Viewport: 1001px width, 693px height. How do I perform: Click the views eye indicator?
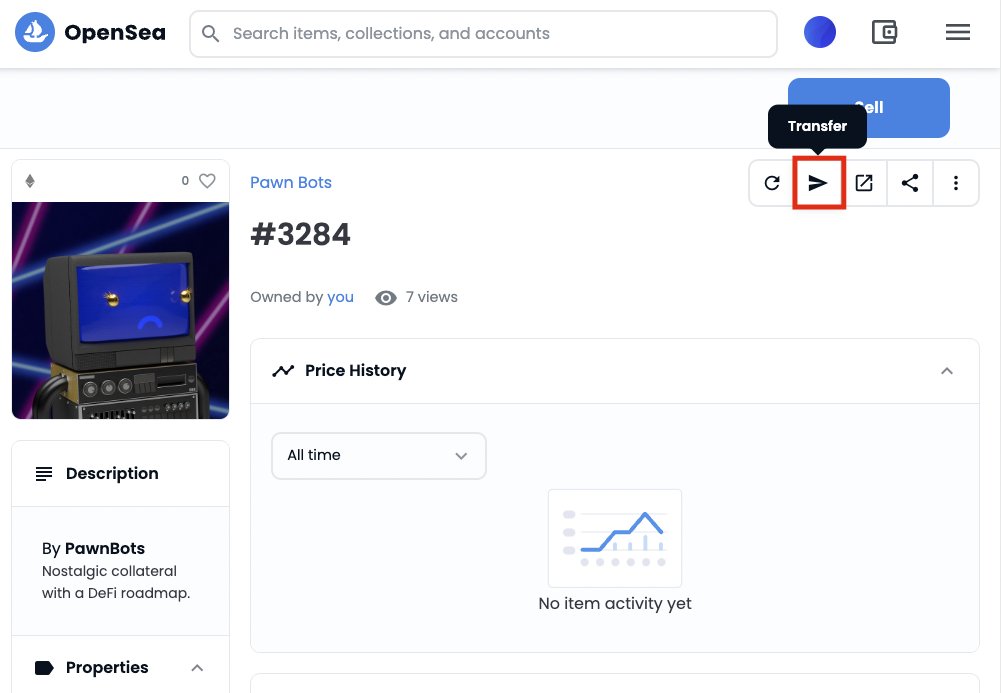point(386,297)
